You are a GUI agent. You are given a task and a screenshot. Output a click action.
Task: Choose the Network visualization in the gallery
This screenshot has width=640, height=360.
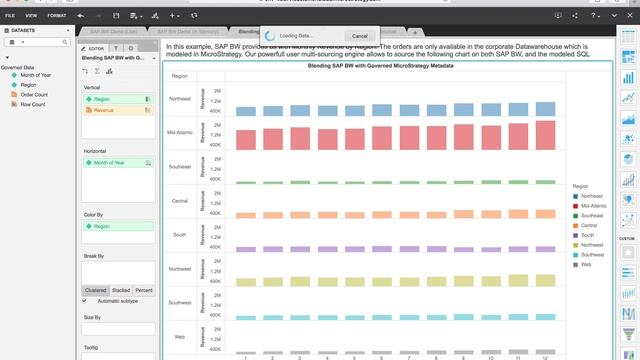[628, 220]
